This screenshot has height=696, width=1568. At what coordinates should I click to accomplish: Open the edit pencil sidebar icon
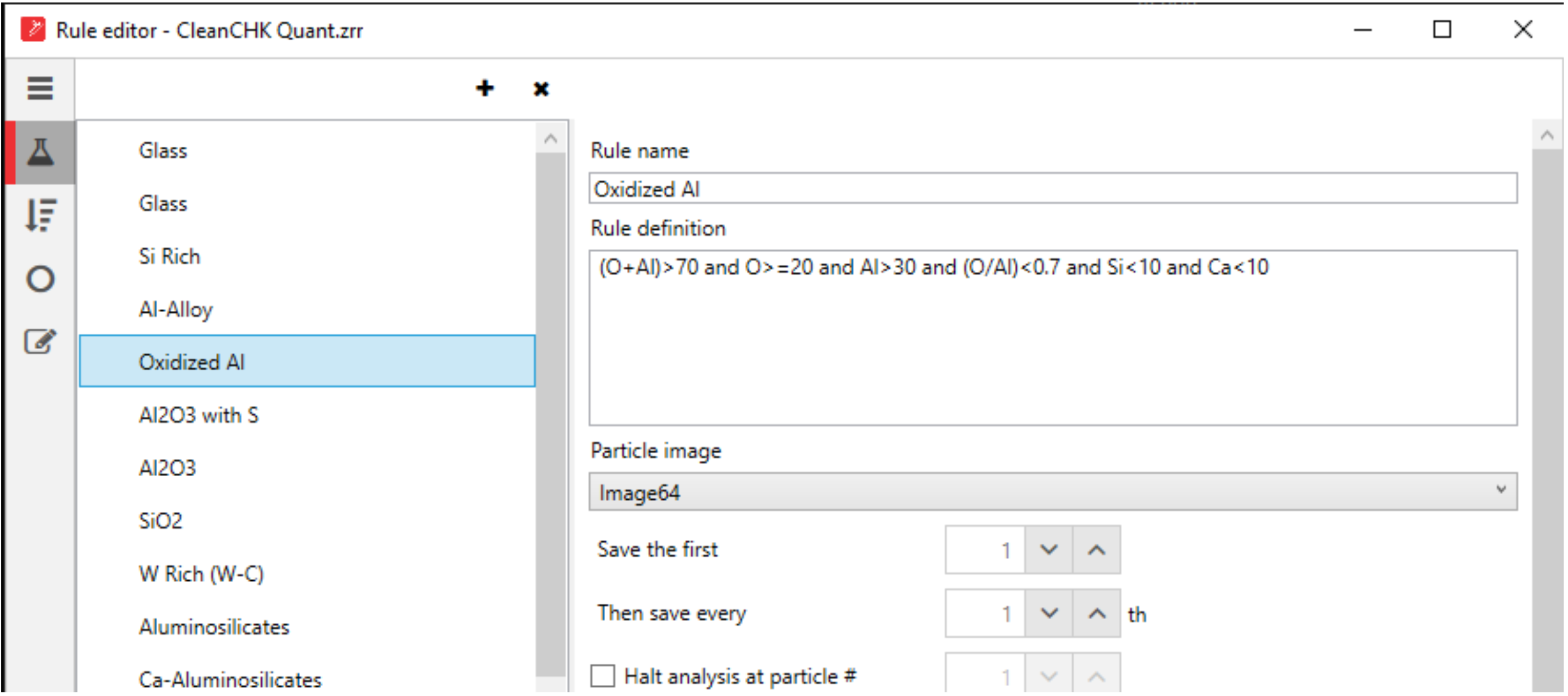40,341
